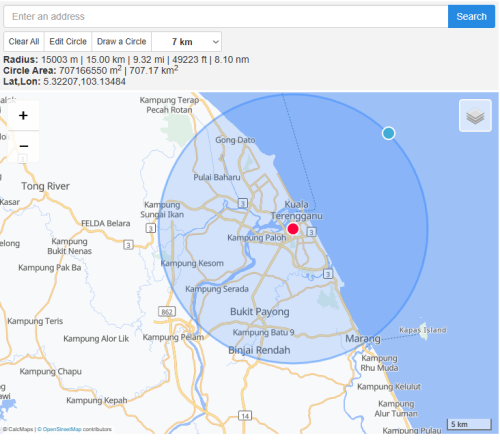Screen dimensions: 500x440
Task: Select the Edit Circle option
Action: (68, 42)
